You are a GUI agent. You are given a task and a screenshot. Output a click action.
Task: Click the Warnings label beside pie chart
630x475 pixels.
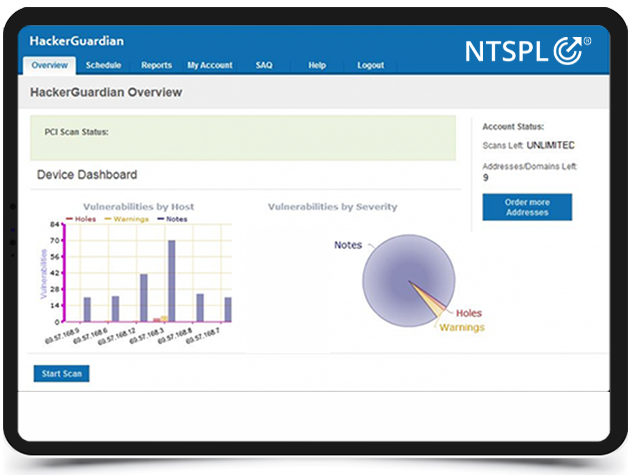(462, 327)
